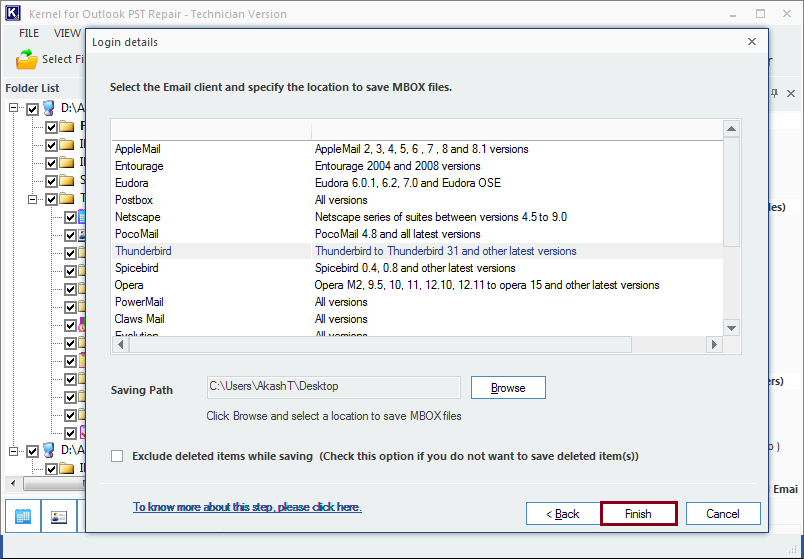Click the pin icon of the right panel
804x559 pixels.
774,93
